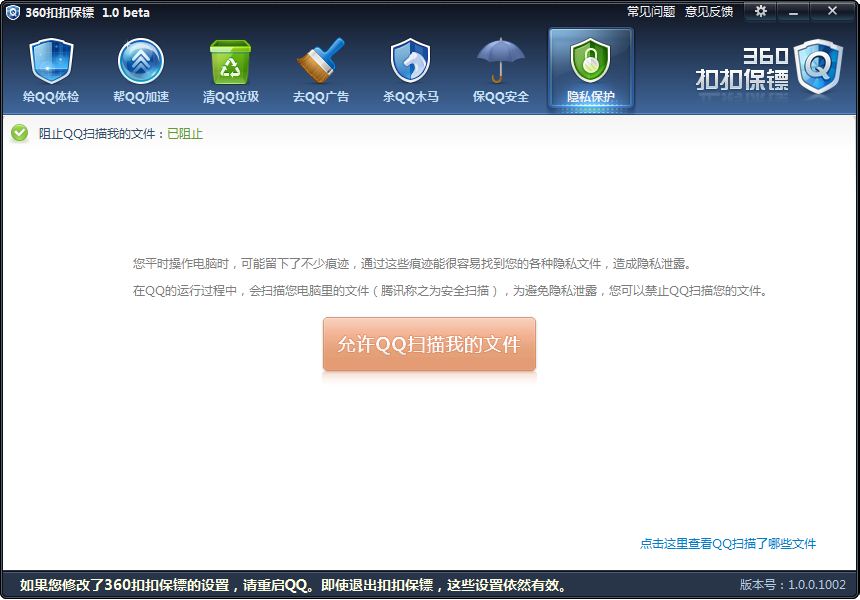Open the settings gear in title bar
Screen dimensions: 860x600
[x=761, y=11]
